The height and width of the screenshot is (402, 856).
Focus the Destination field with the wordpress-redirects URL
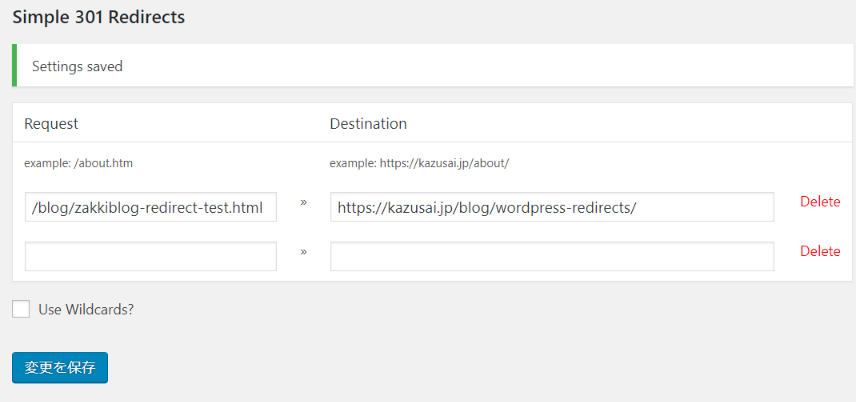coord(551,207)
